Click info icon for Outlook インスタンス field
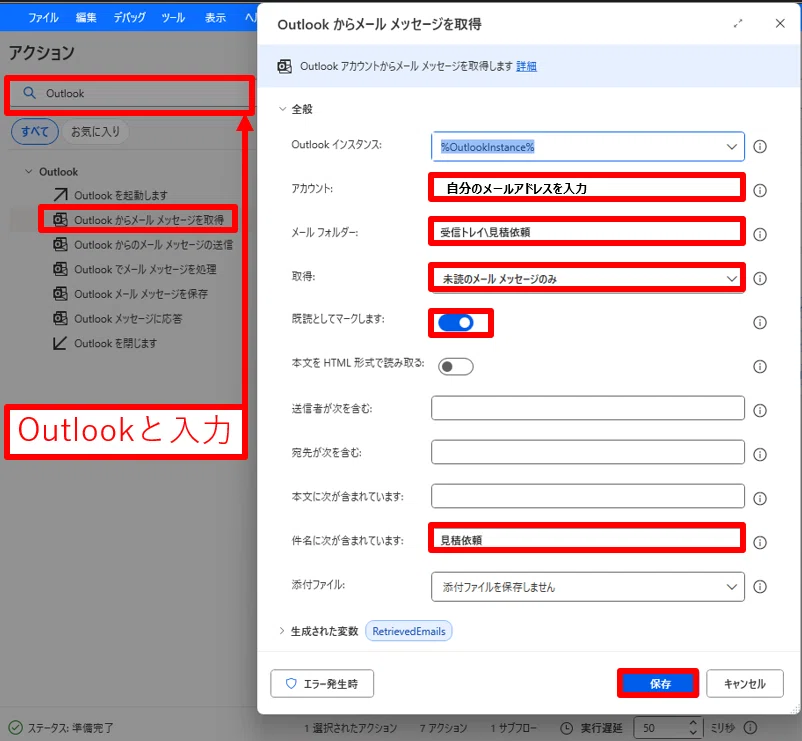 (x=760, y=147)
